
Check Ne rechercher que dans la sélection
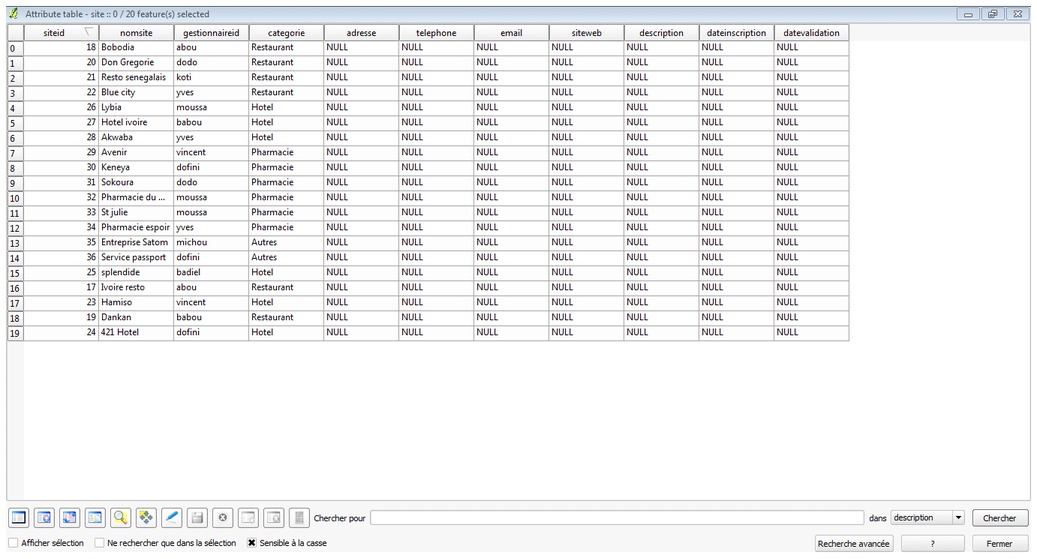click(x=99, y=543)
